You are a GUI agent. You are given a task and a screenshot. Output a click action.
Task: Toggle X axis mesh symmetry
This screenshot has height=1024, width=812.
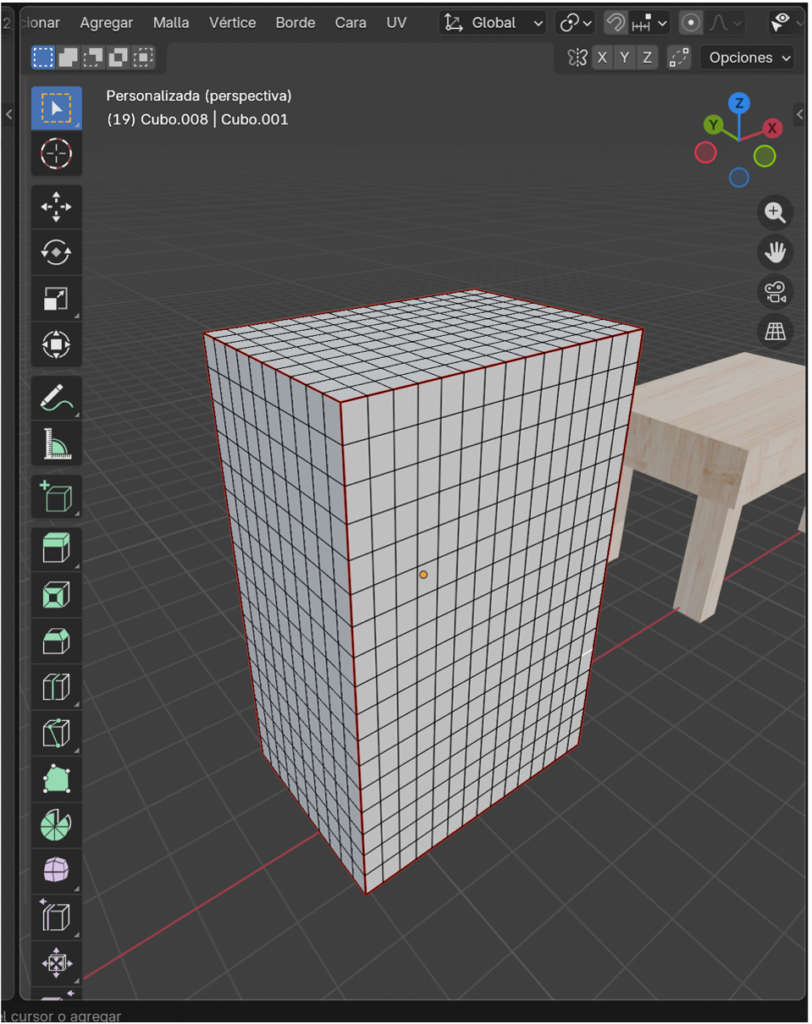click(x=602, y=58)
